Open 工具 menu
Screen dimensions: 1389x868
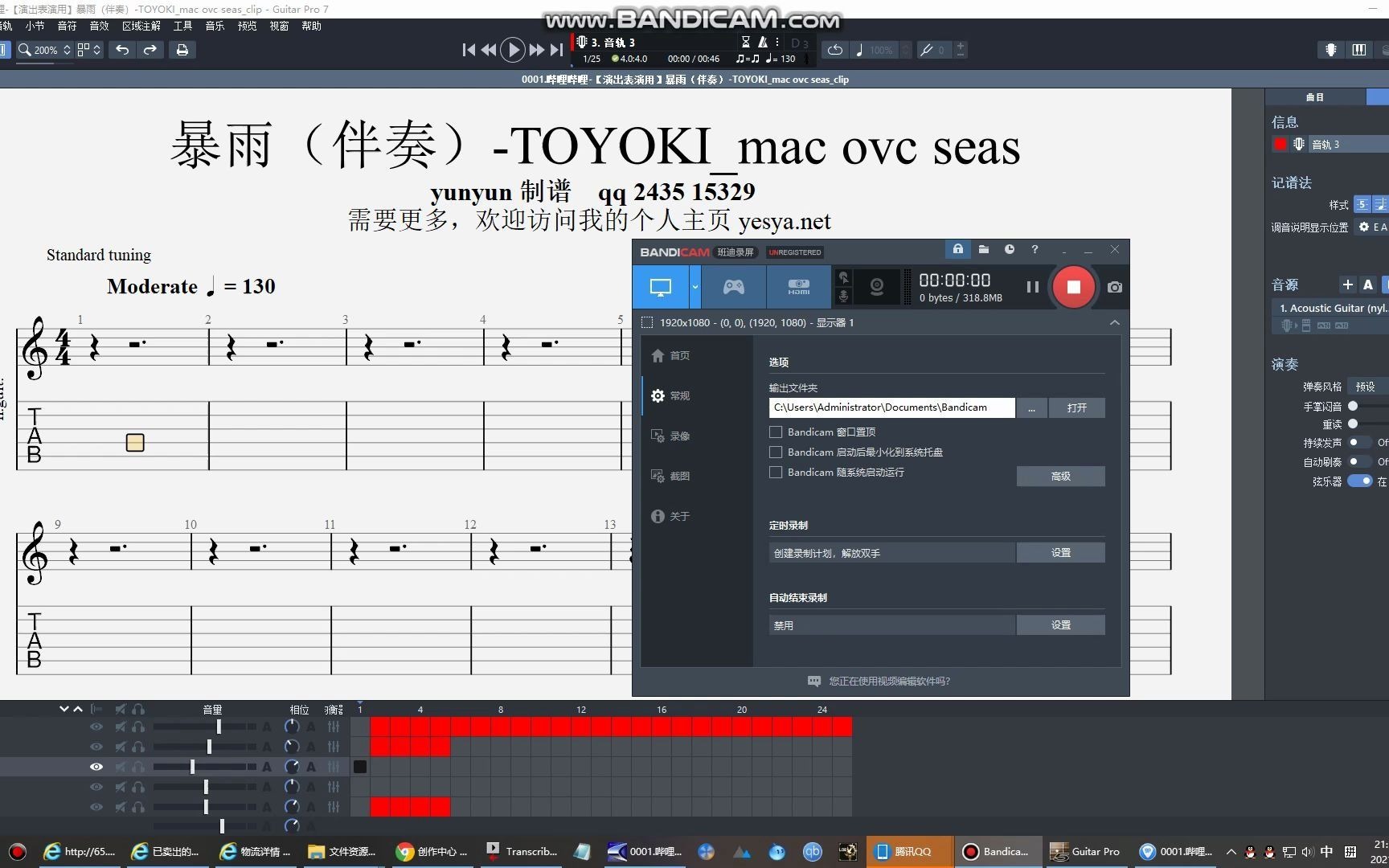182,26
